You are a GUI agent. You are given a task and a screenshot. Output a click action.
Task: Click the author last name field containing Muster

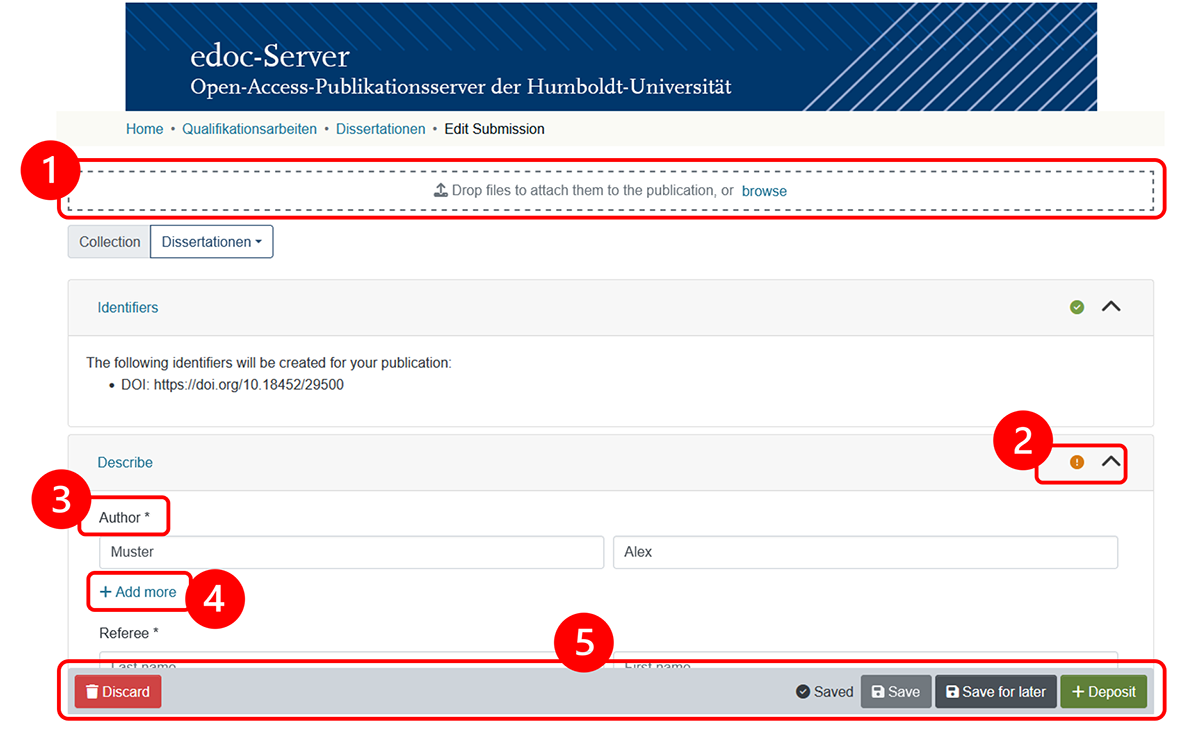pos(351,552)
